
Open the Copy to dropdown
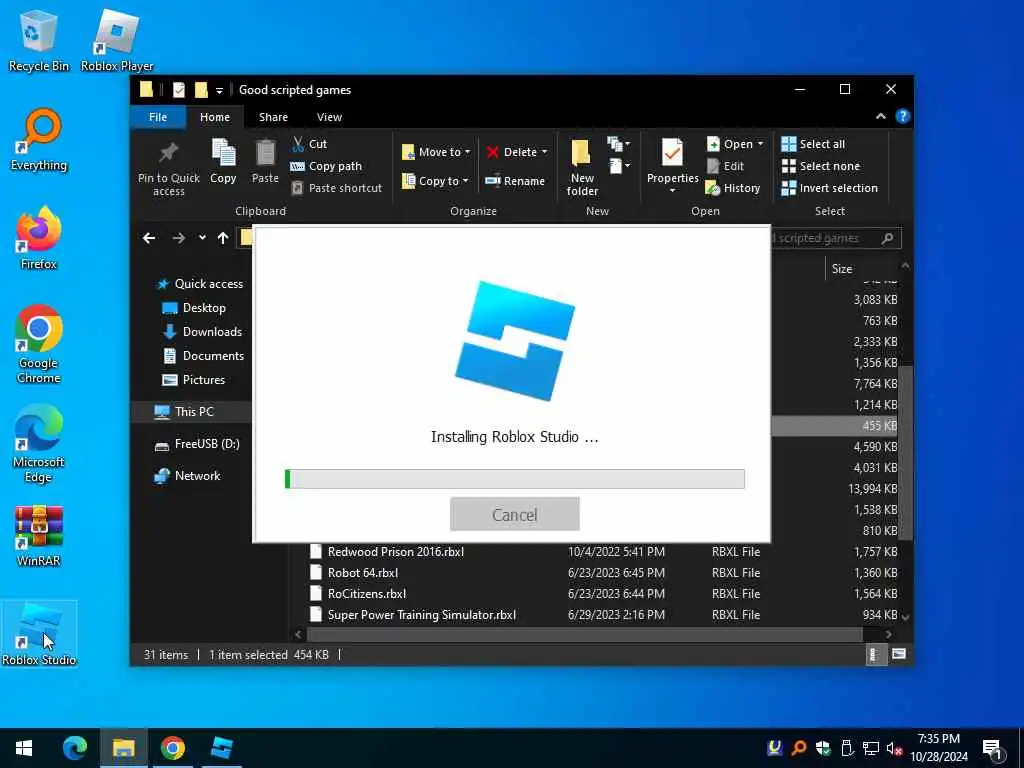(435, 181)
